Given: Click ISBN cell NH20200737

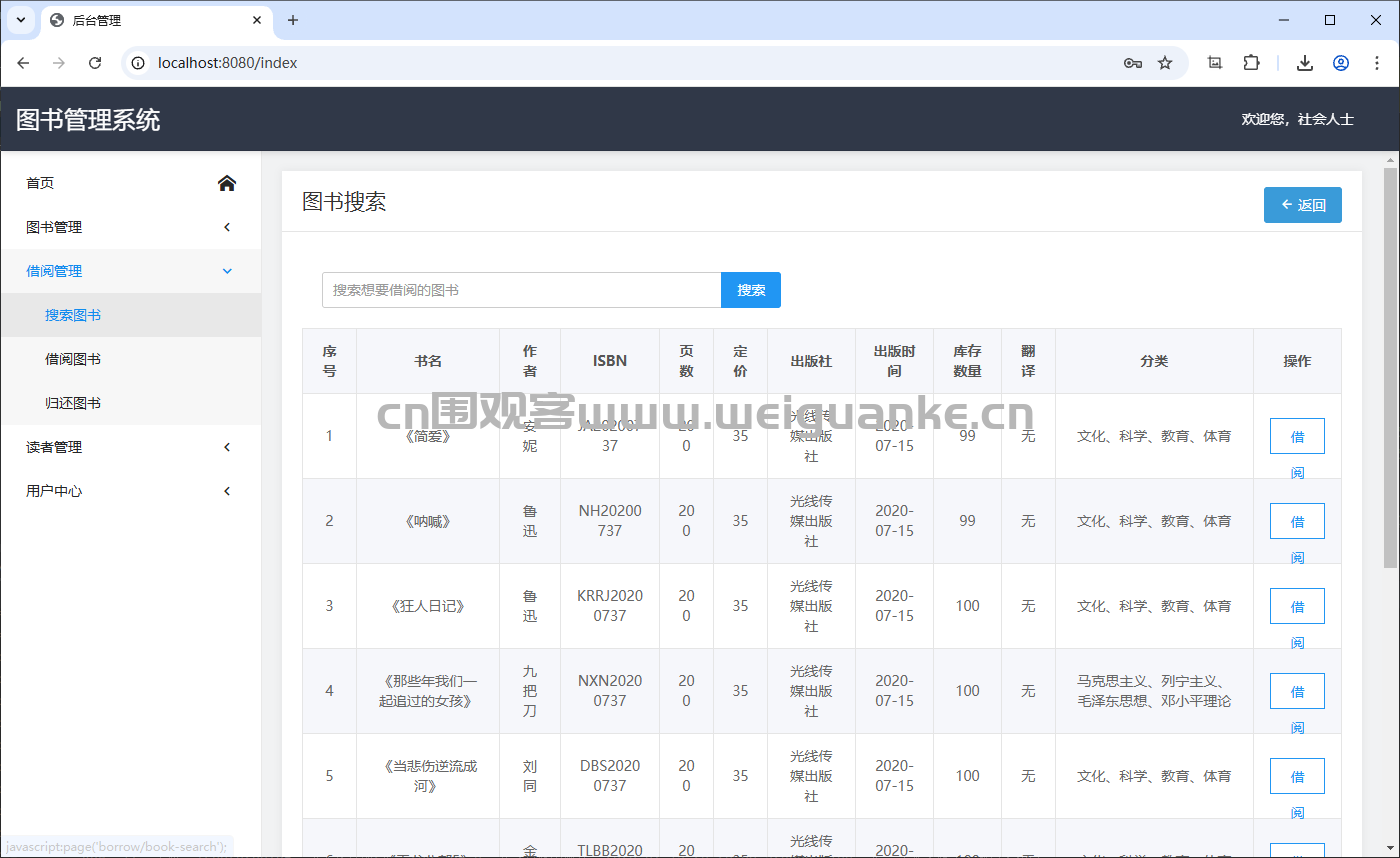Looking at the screenshot, I should tap(610, 521).
